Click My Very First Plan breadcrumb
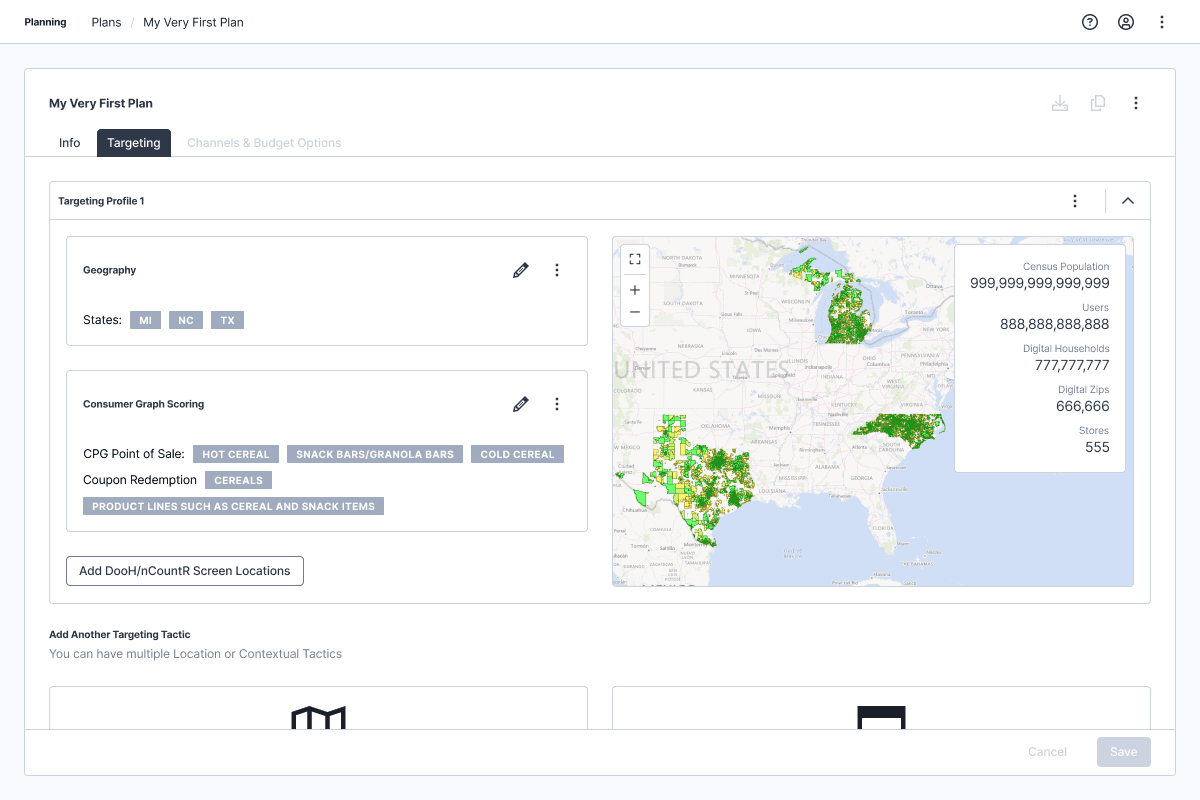The height and width of the screenshot is (800, 1200). [193, 22]
